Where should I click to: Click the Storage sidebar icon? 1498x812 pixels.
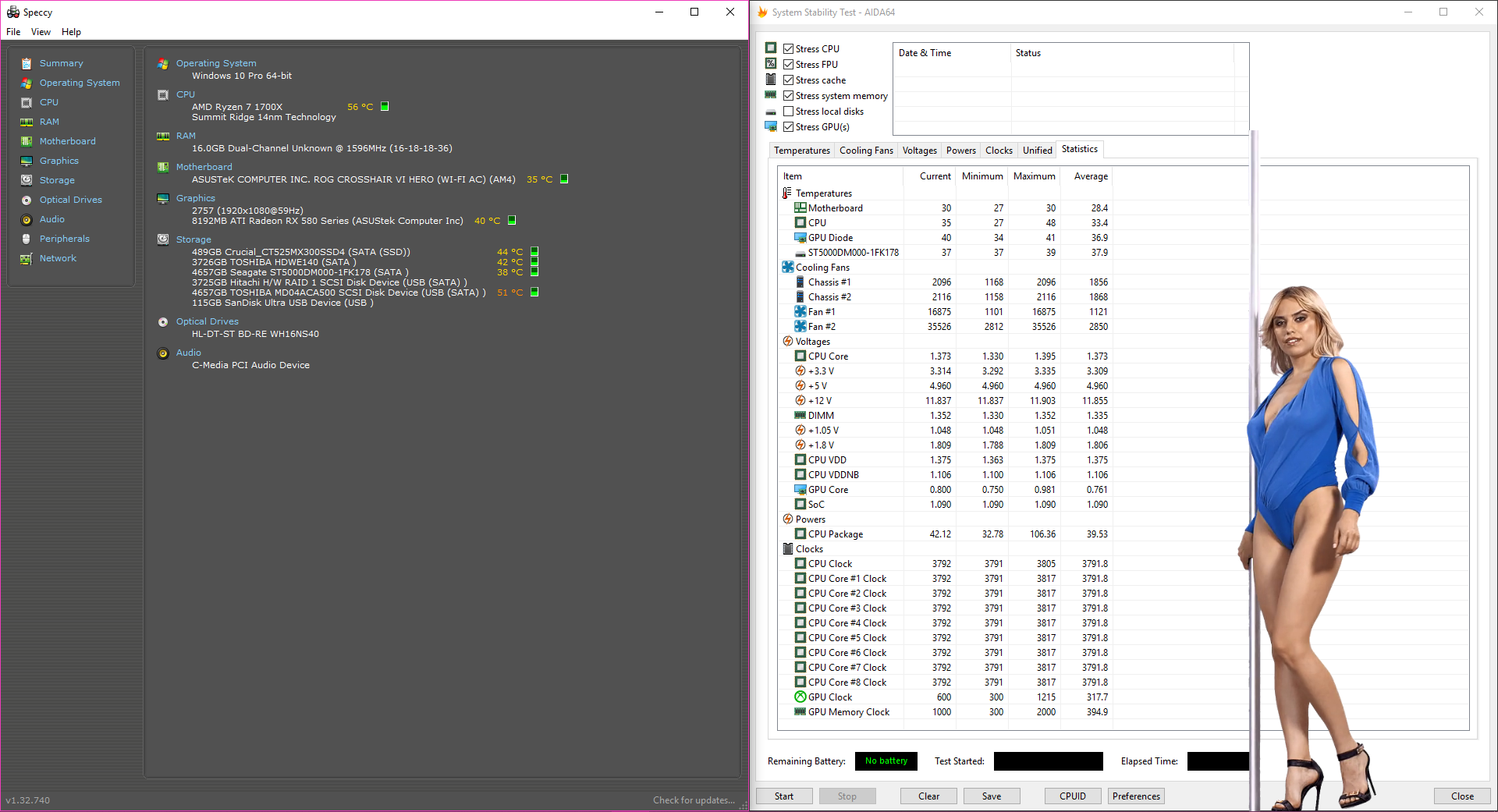point(27,180)
